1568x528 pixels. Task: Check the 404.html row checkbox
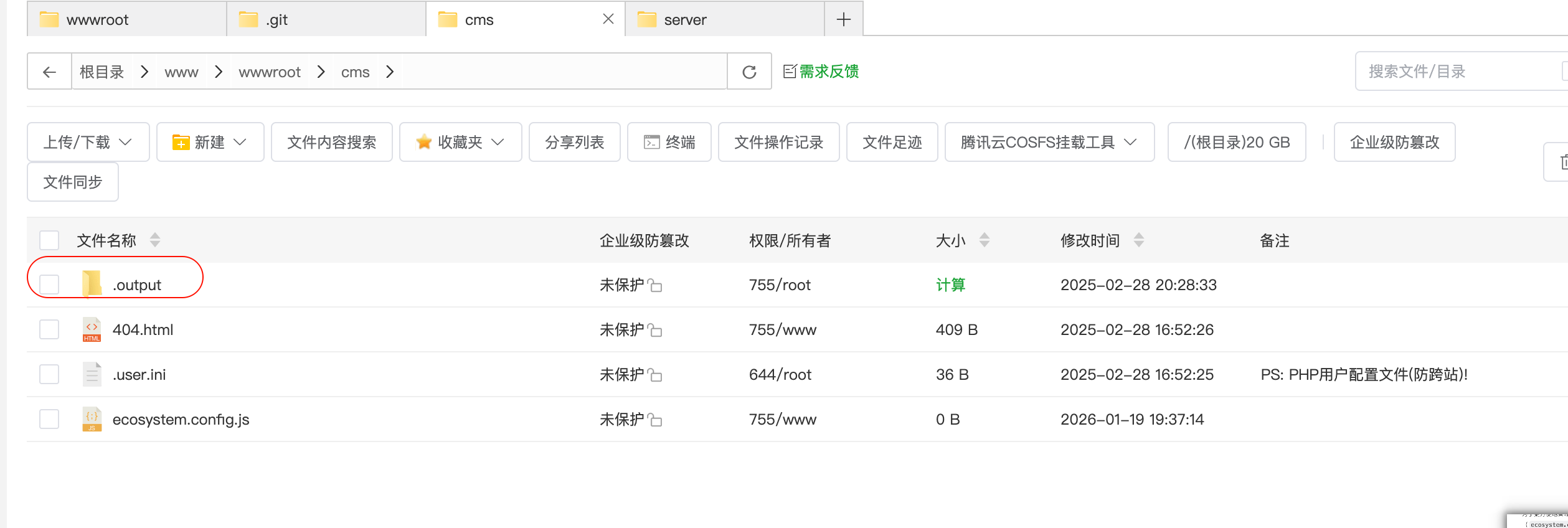pyautogui.click(x=49, y=329)
